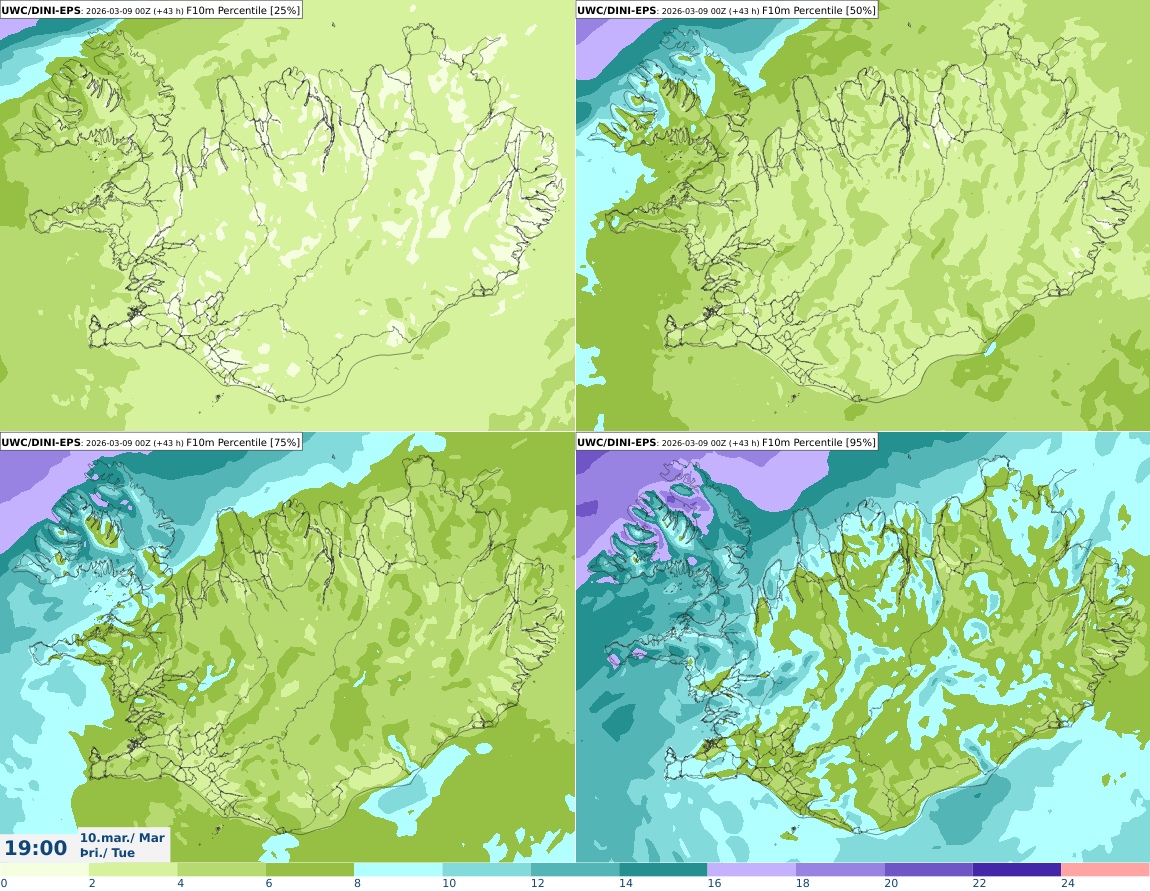Open the 75% percentile wind map
The image size is (1150, 891).
(x=287, y=648)
